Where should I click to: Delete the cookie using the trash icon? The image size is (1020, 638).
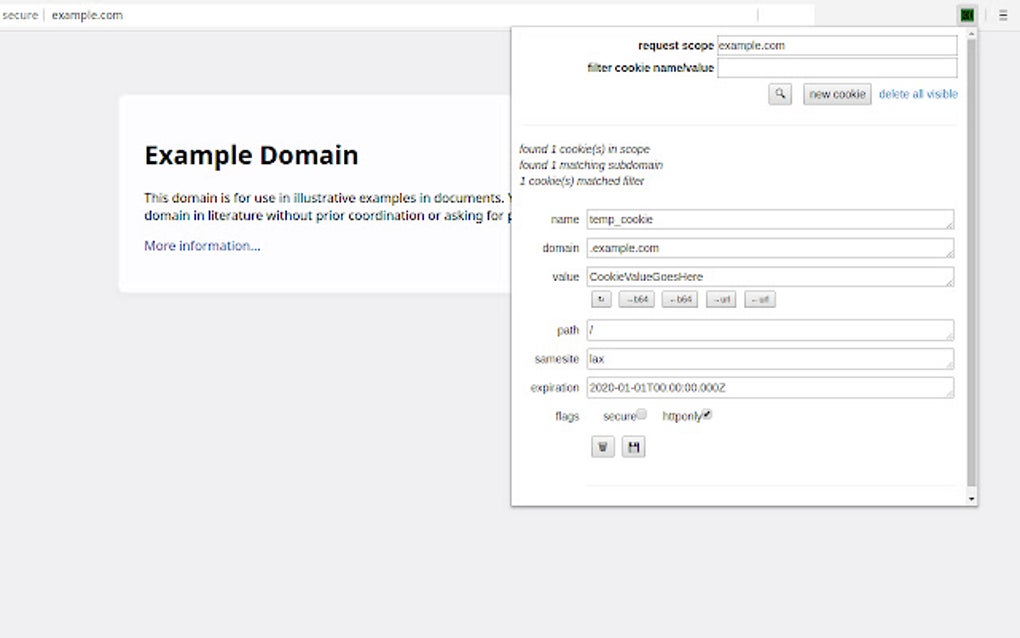click(602, 447)
